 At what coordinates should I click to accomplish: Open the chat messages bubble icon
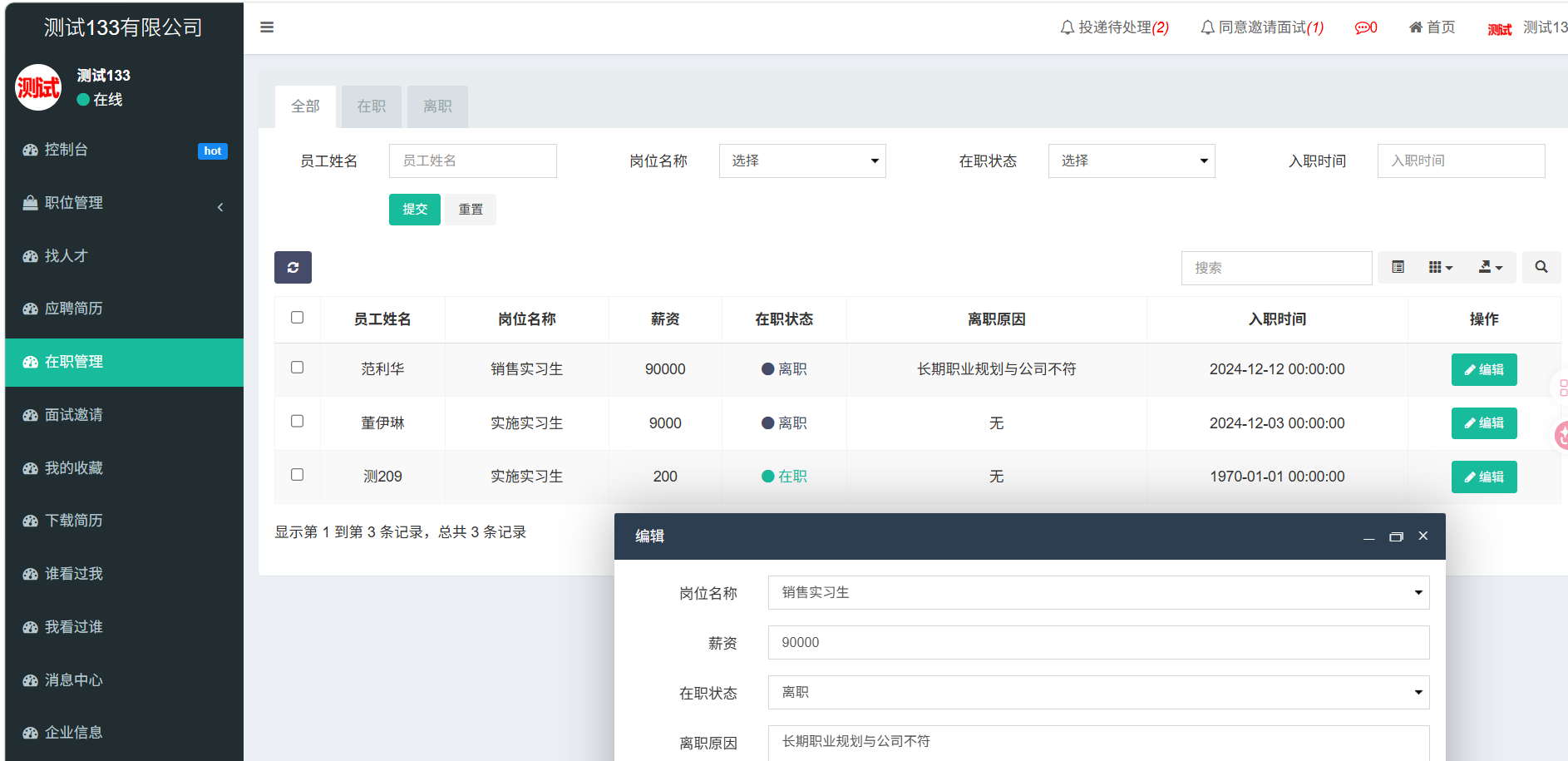coord(1365,27)
